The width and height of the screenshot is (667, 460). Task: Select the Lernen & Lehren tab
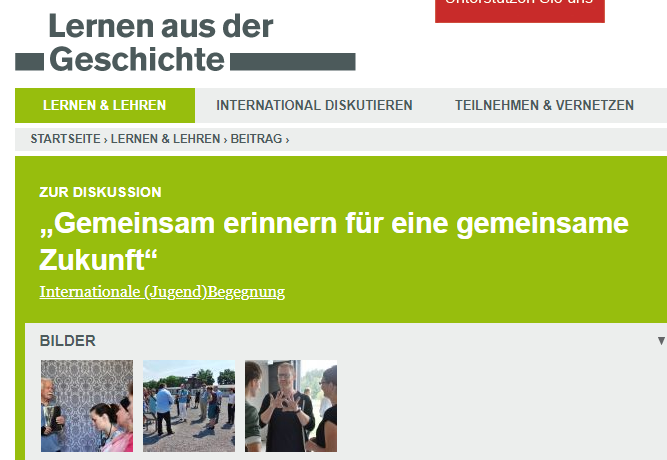104,105
